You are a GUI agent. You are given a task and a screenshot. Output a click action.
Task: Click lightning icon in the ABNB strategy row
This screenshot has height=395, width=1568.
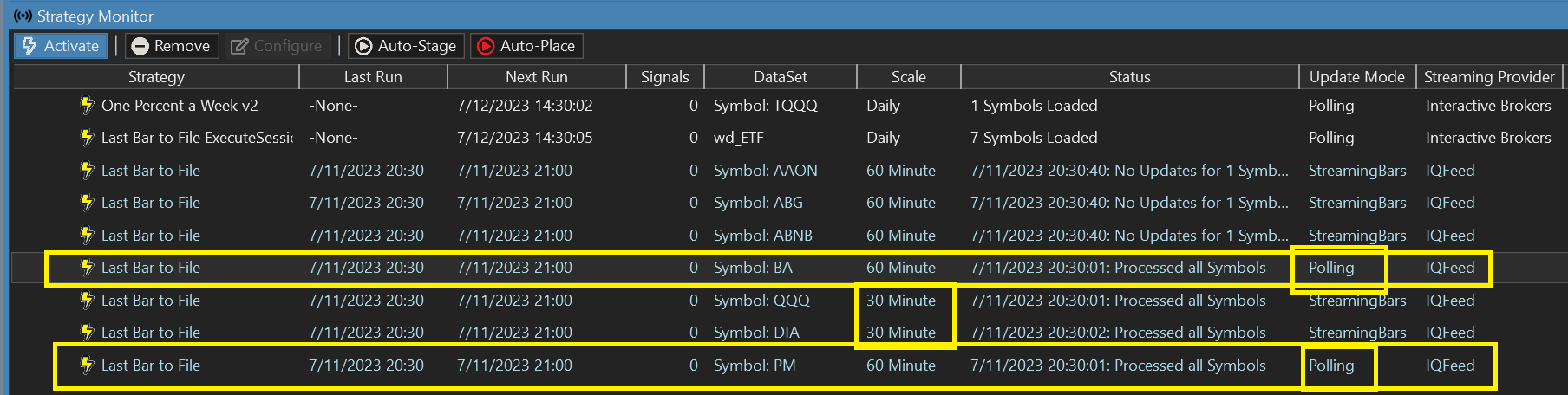87,236
